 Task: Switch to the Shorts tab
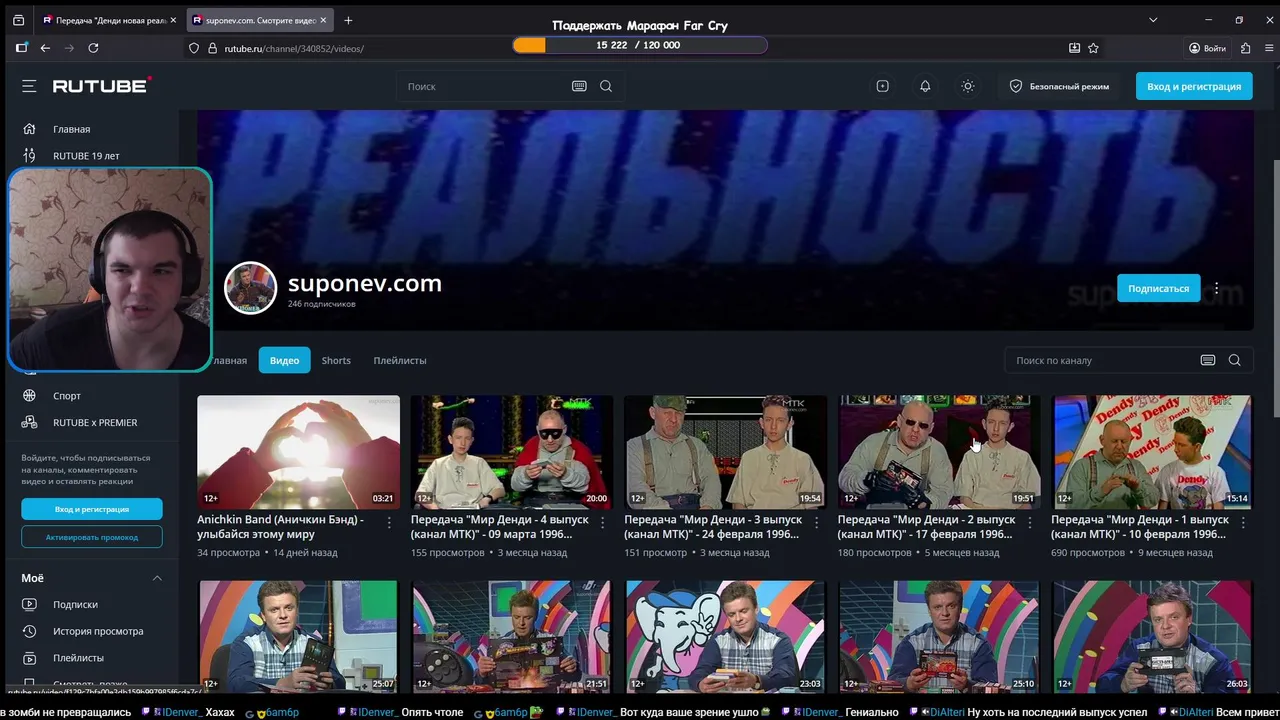pos(336,360)
